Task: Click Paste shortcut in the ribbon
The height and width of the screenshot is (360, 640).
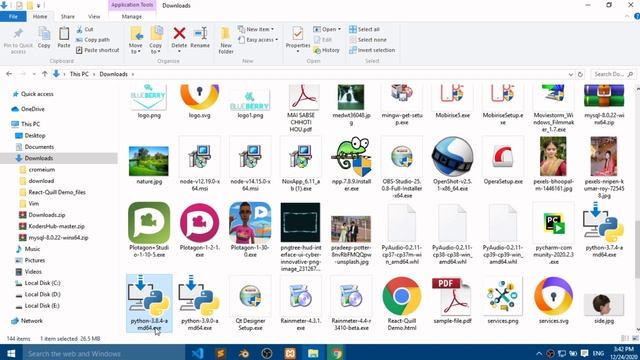Action: pos(98,50)
